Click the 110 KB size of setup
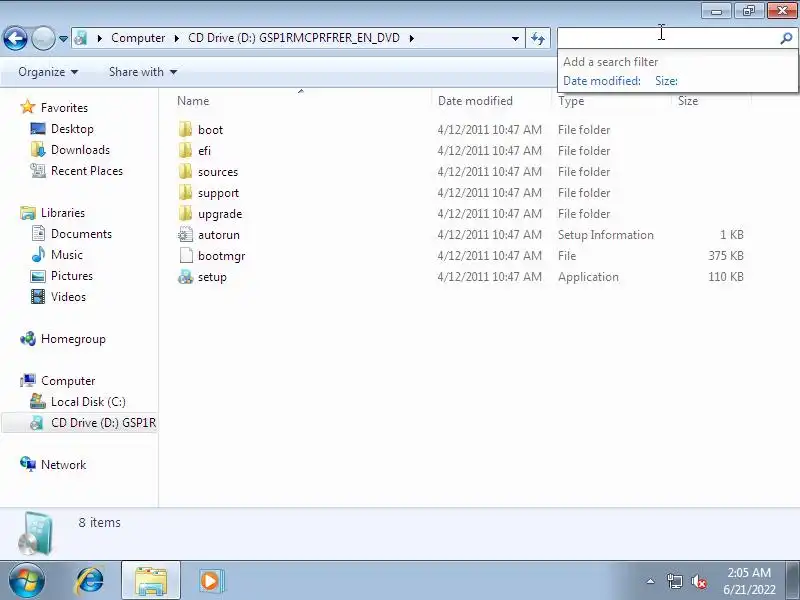The image size is (800, 600). pos(726,277)
